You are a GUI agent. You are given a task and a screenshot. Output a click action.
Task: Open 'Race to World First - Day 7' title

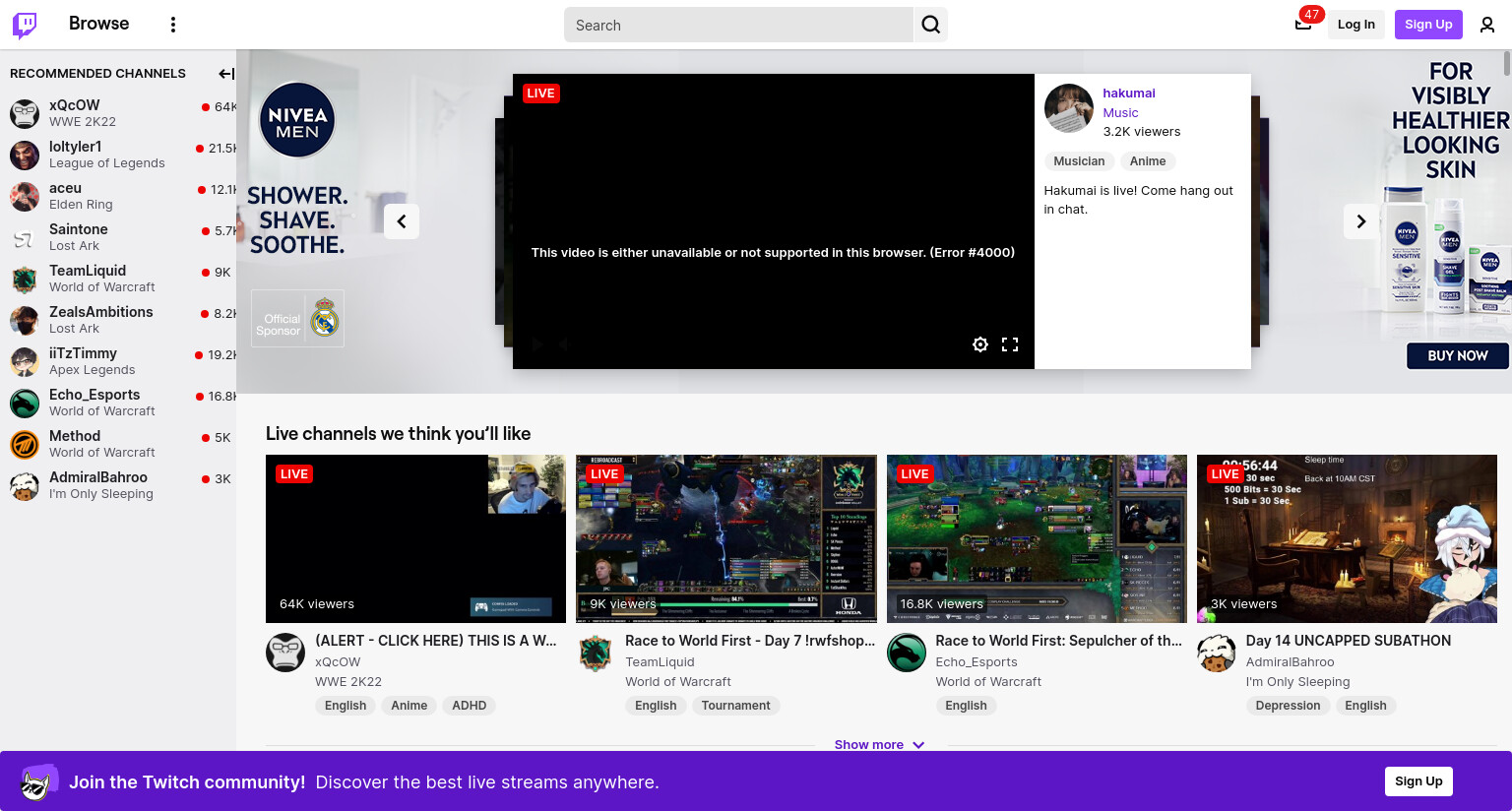(x=750, y=641)
